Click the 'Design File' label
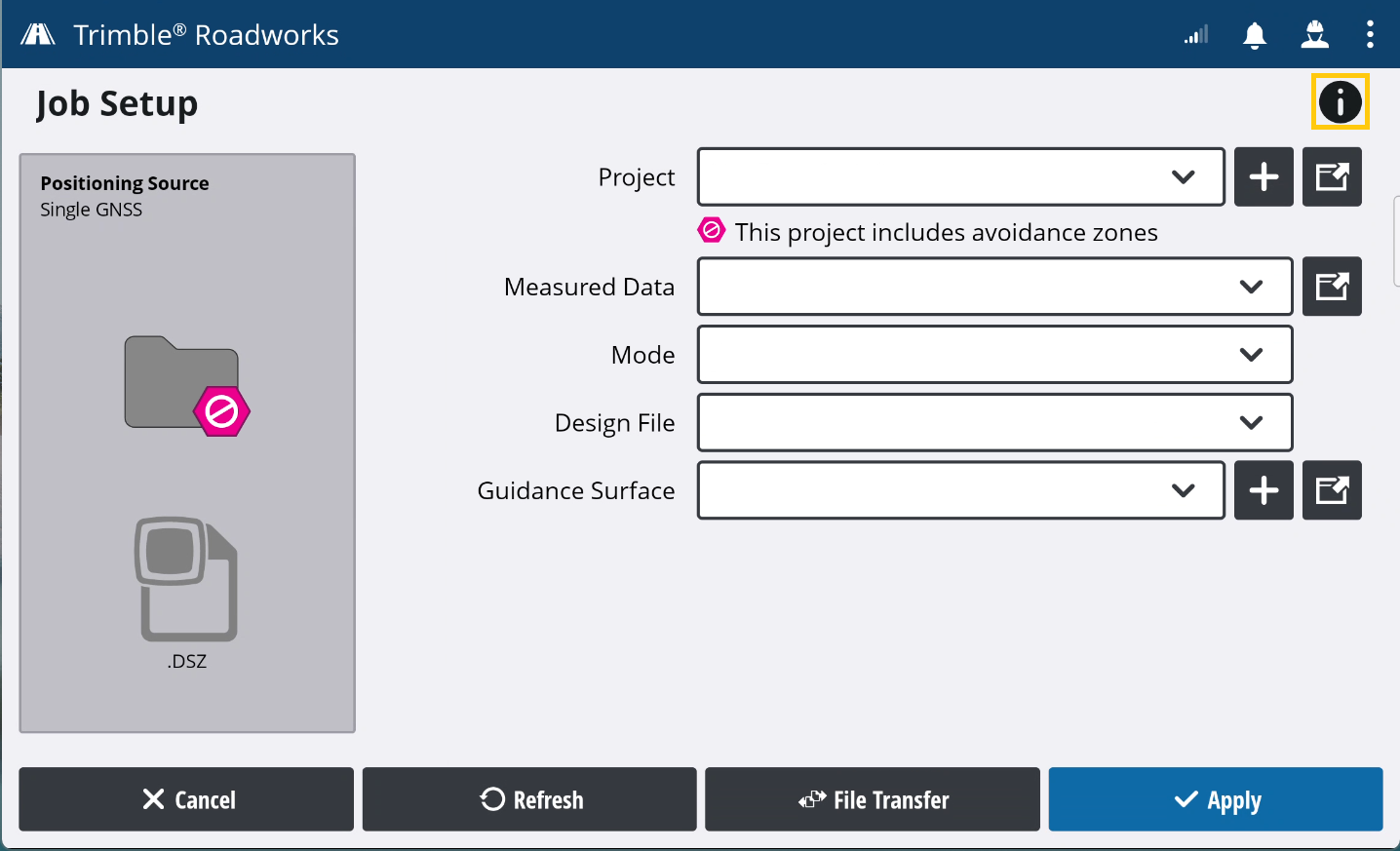The height and width of the screenshot is (851, 1400). (615, 423)
